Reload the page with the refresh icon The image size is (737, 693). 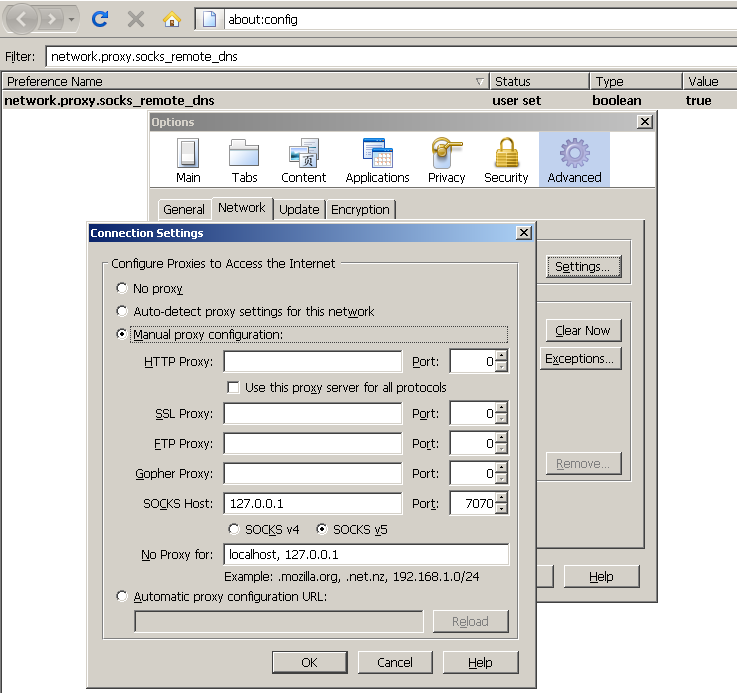pos(100,19)
